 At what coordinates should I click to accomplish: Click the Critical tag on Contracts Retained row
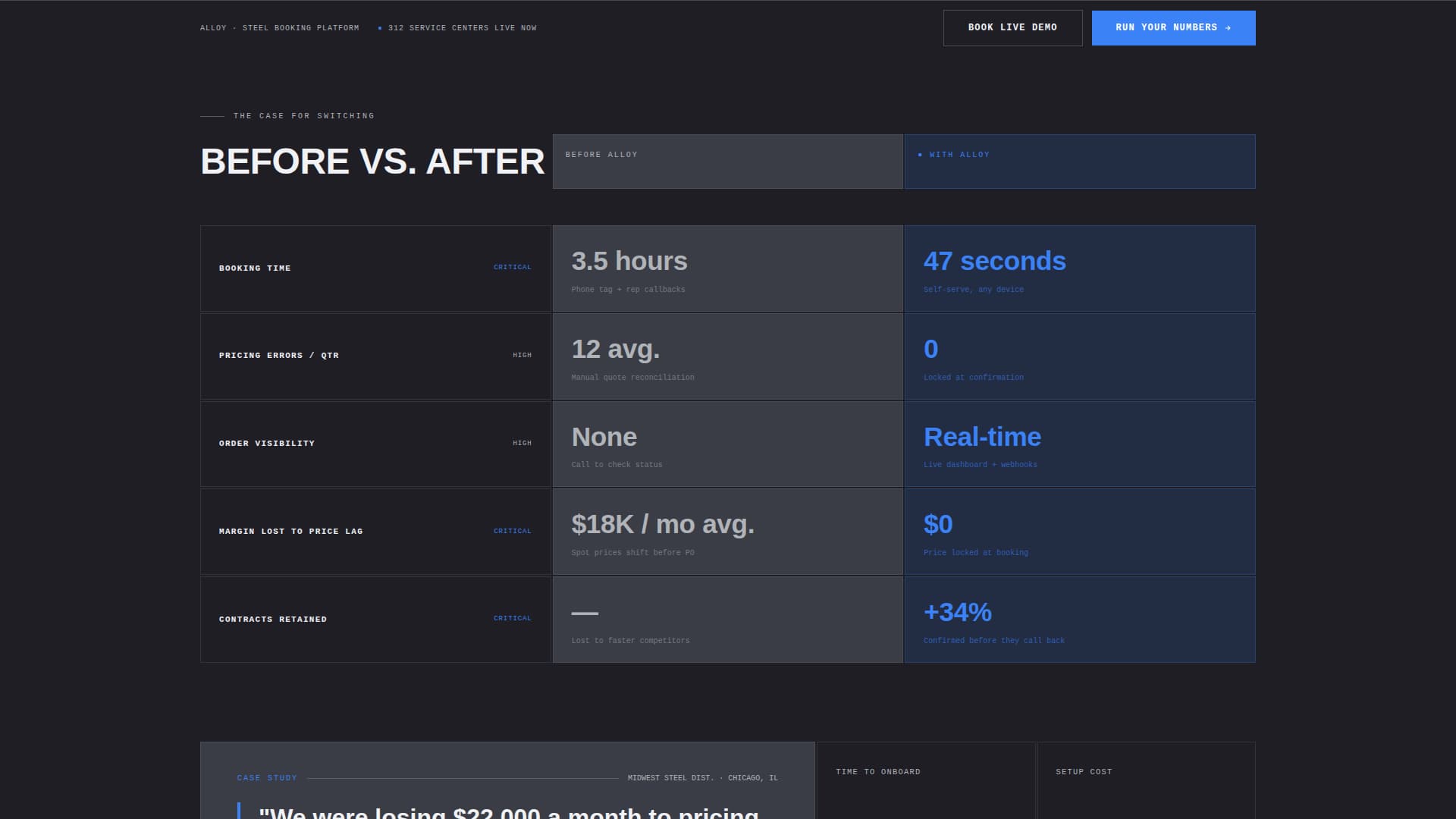click(513, 618)
